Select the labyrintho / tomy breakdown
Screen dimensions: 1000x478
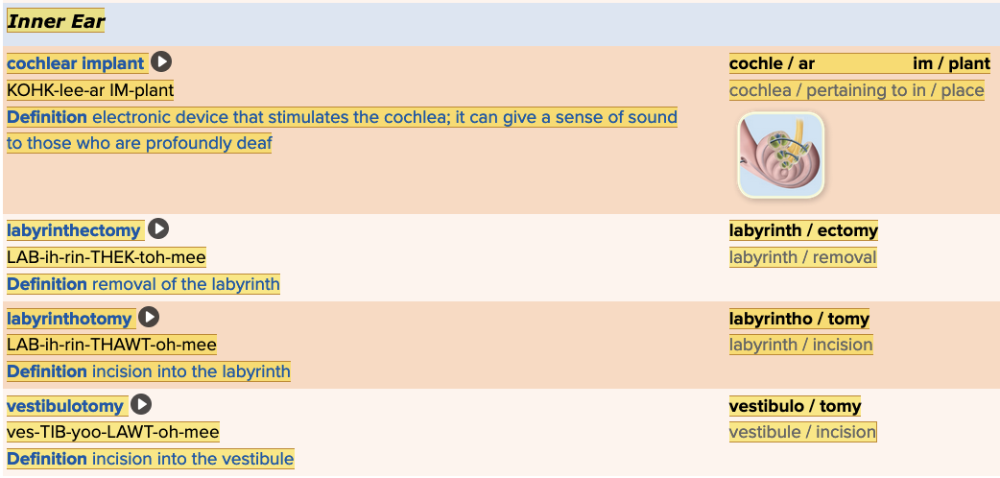click(x=799, y=319)
